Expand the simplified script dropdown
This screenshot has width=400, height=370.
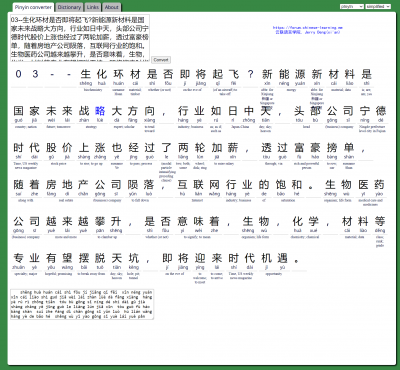[378, 6]
